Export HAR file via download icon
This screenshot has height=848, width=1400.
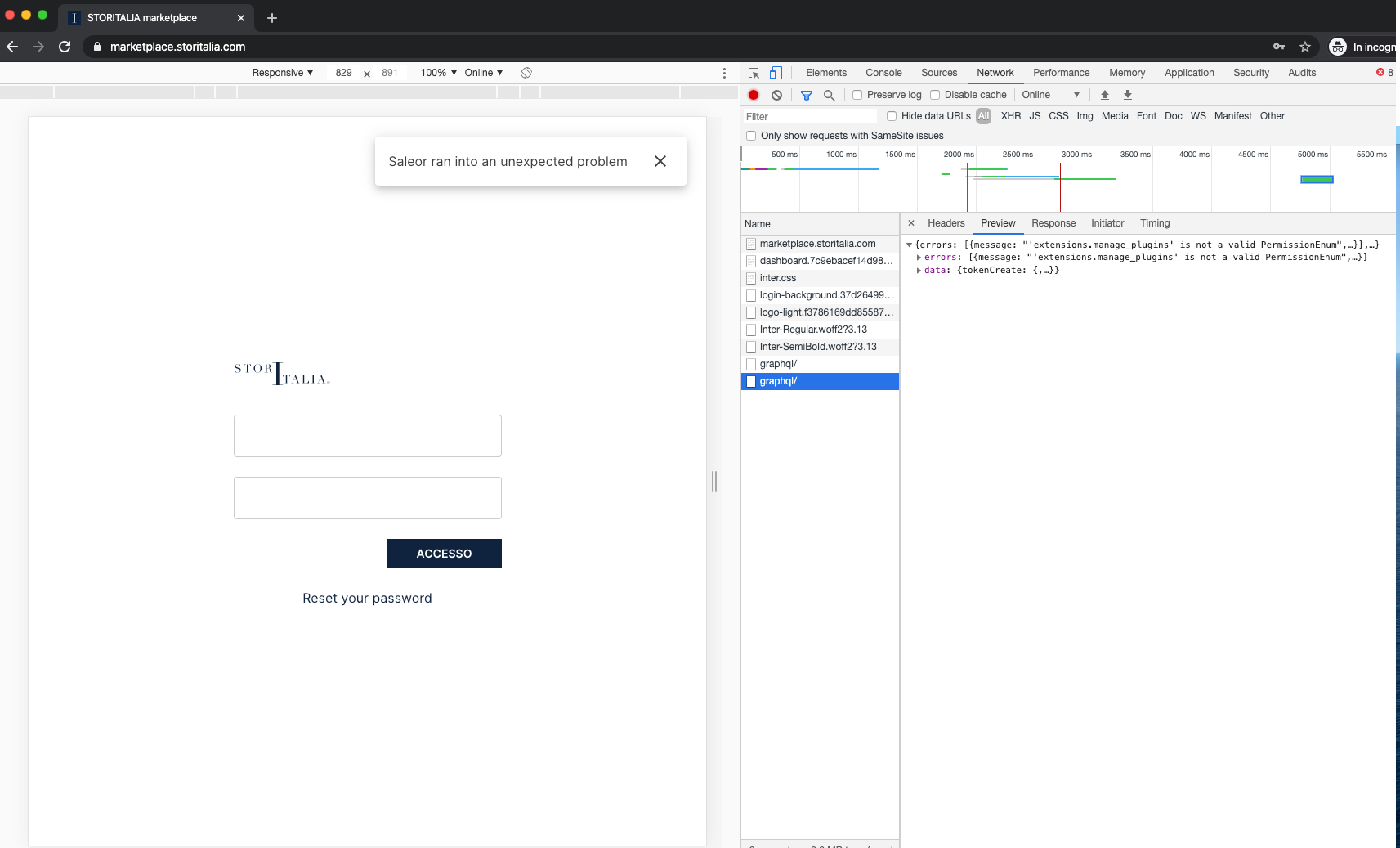point(1127,95)
